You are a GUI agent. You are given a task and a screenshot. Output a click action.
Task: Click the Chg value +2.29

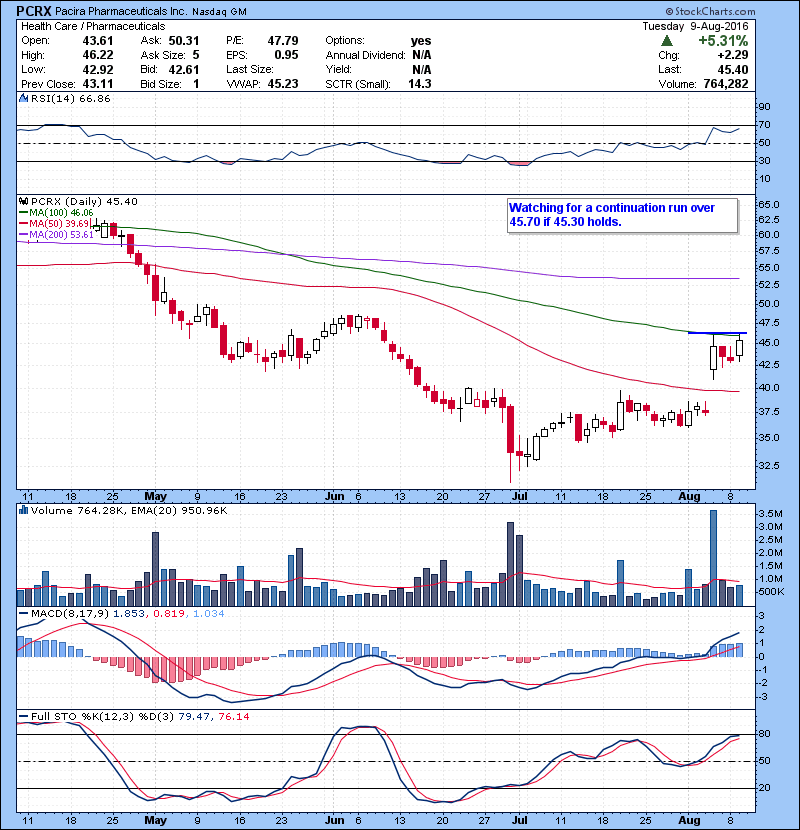click(x=733, y=55)
